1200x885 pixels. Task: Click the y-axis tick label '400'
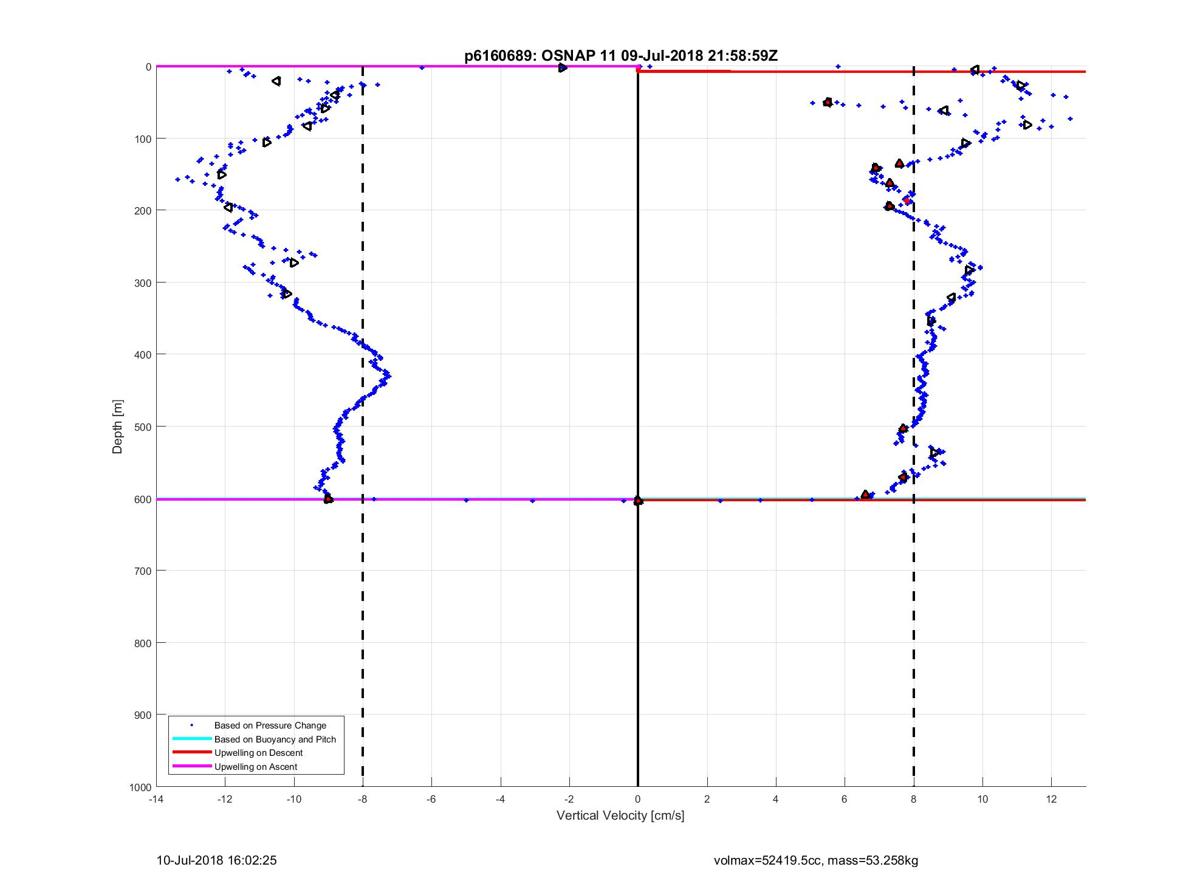pos(142,355)
